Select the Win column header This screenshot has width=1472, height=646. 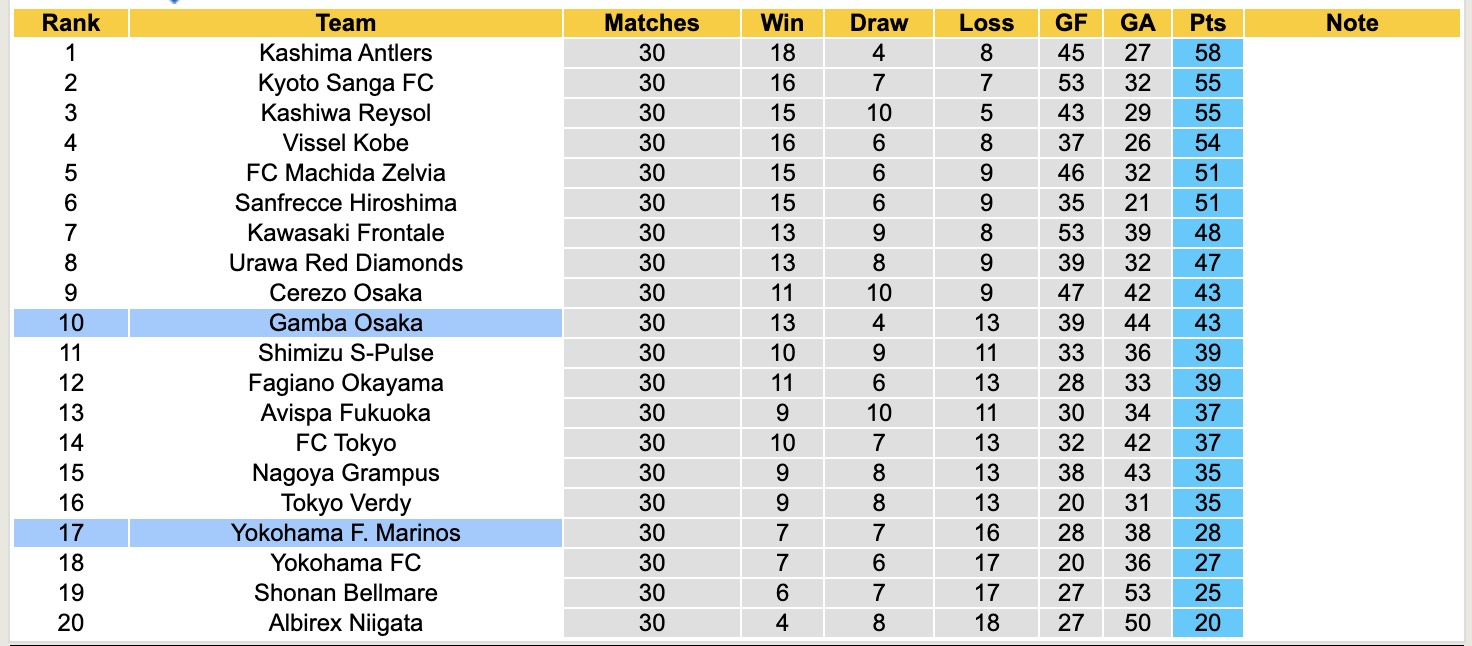(x=782, y=23)
